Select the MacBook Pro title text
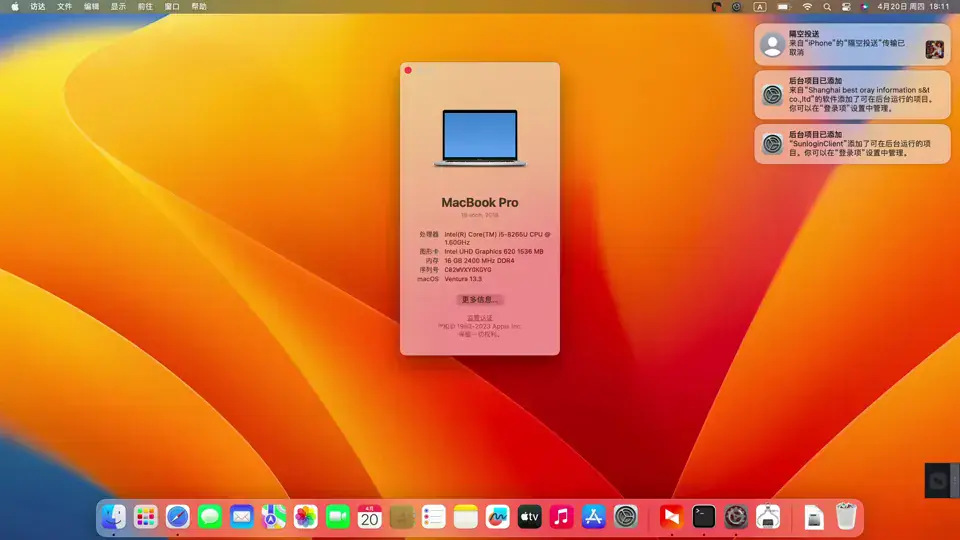This screenshot has height=540, width=960. [x=479, y=203]
